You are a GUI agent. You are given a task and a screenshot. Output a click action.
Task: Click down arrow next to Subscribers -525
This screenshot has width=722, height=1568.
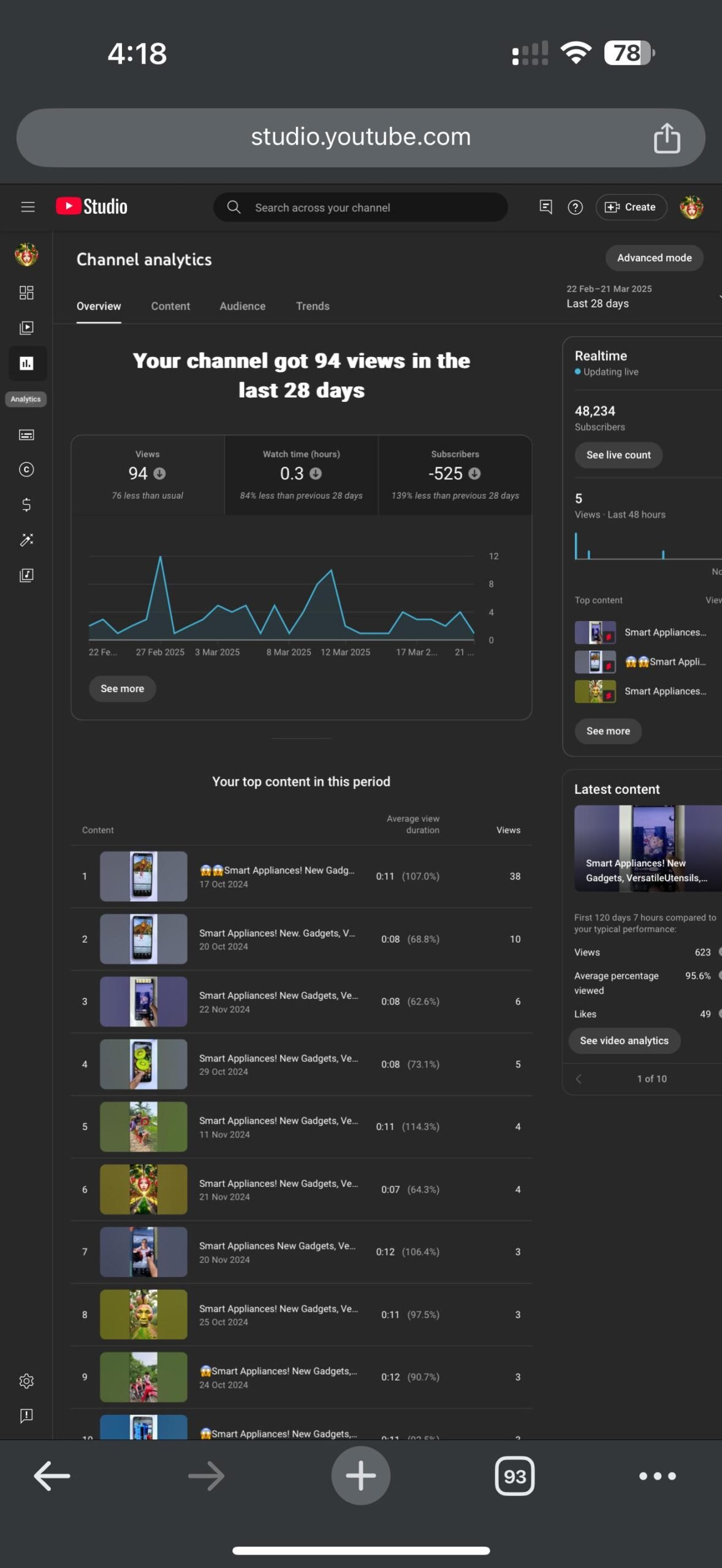pos(474,473)
